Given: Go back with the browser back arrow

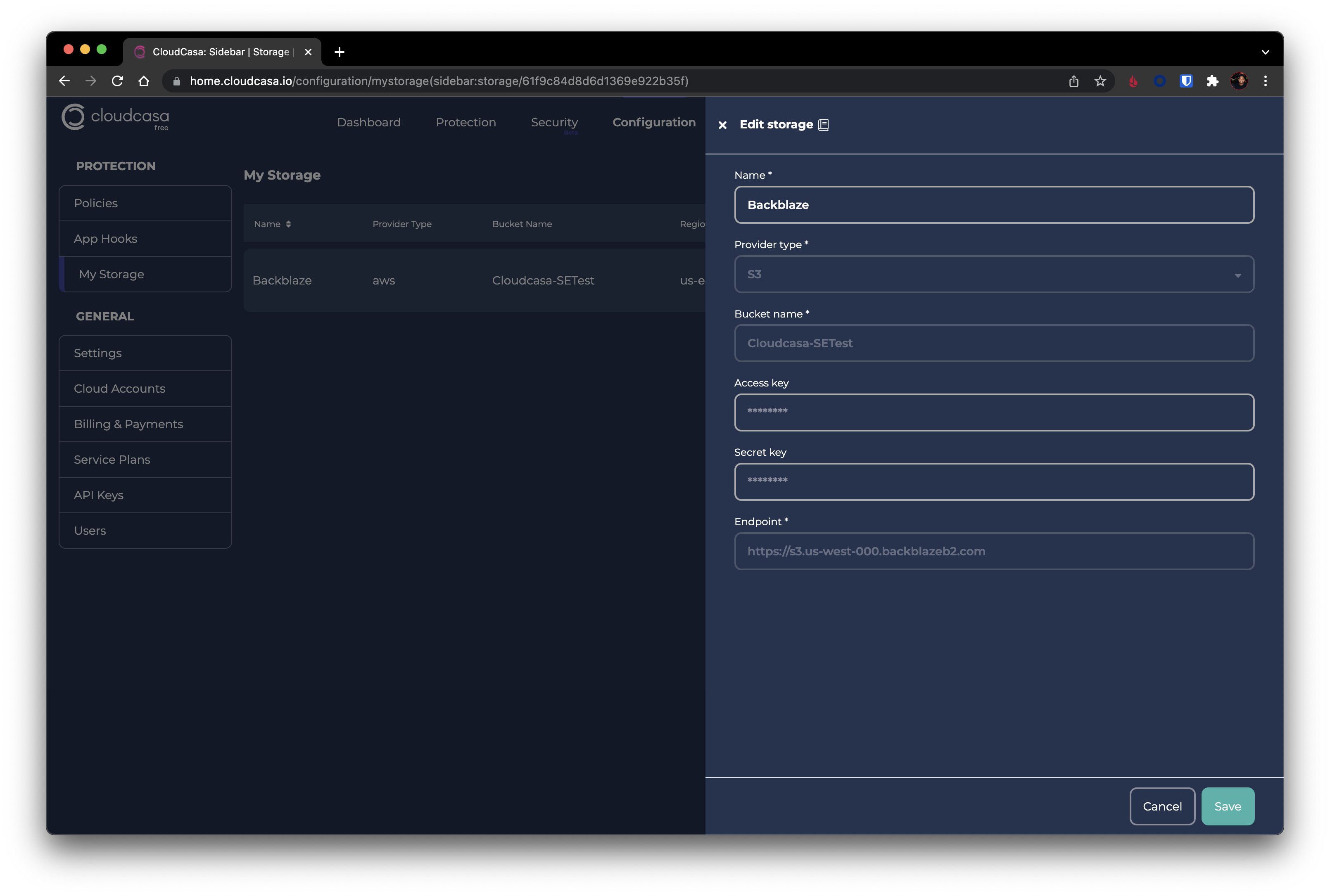Looking at the screenshot, I should click(x=64, y=81).
